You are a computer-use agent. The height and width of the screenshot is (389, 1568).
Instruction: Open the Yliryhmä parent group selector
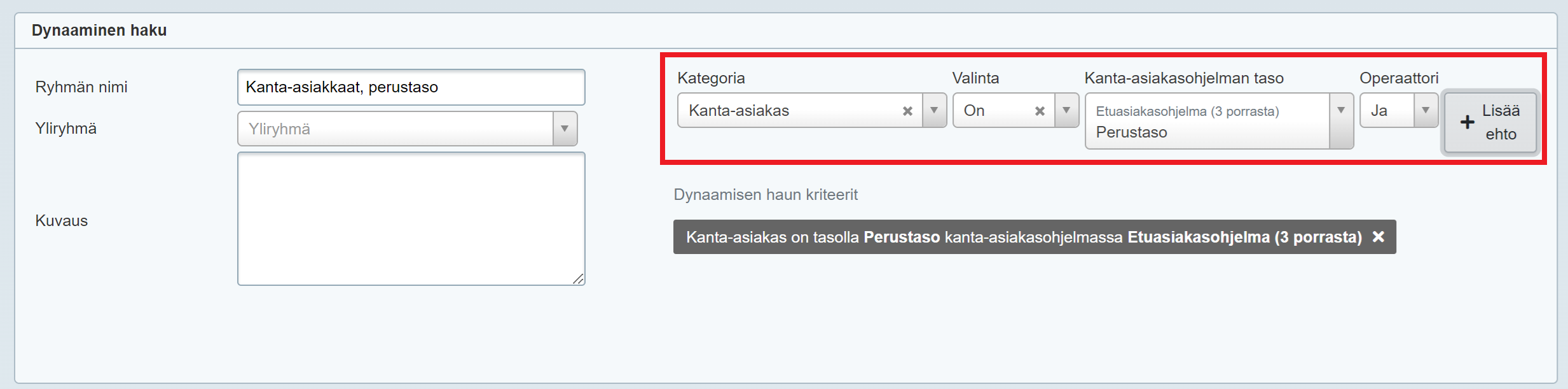(x=394, y=129)
